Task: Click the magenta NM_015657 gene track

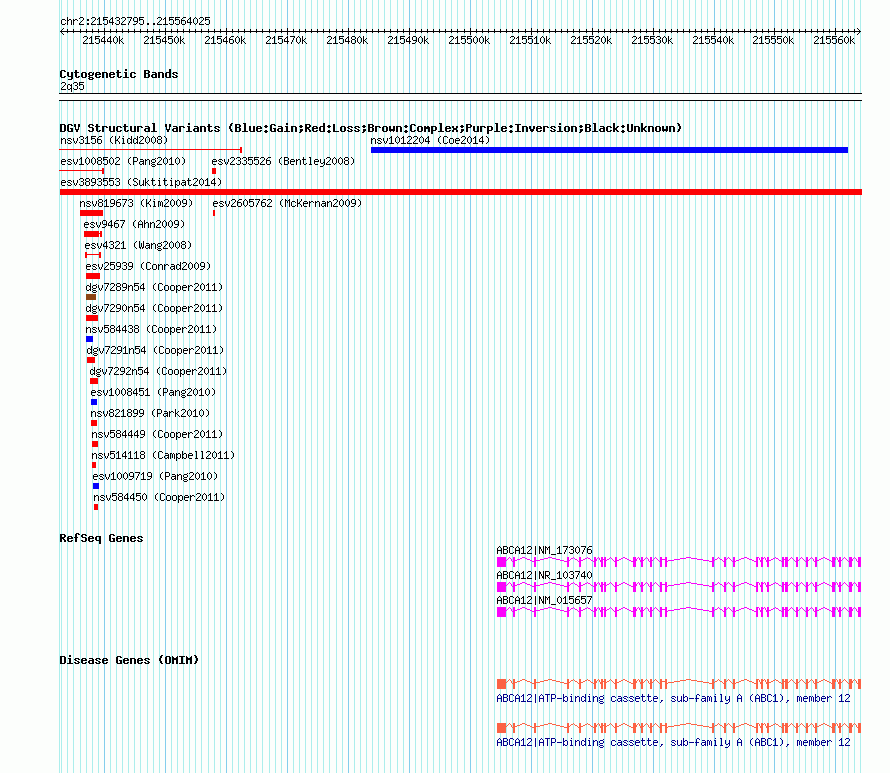Action: 679,612
